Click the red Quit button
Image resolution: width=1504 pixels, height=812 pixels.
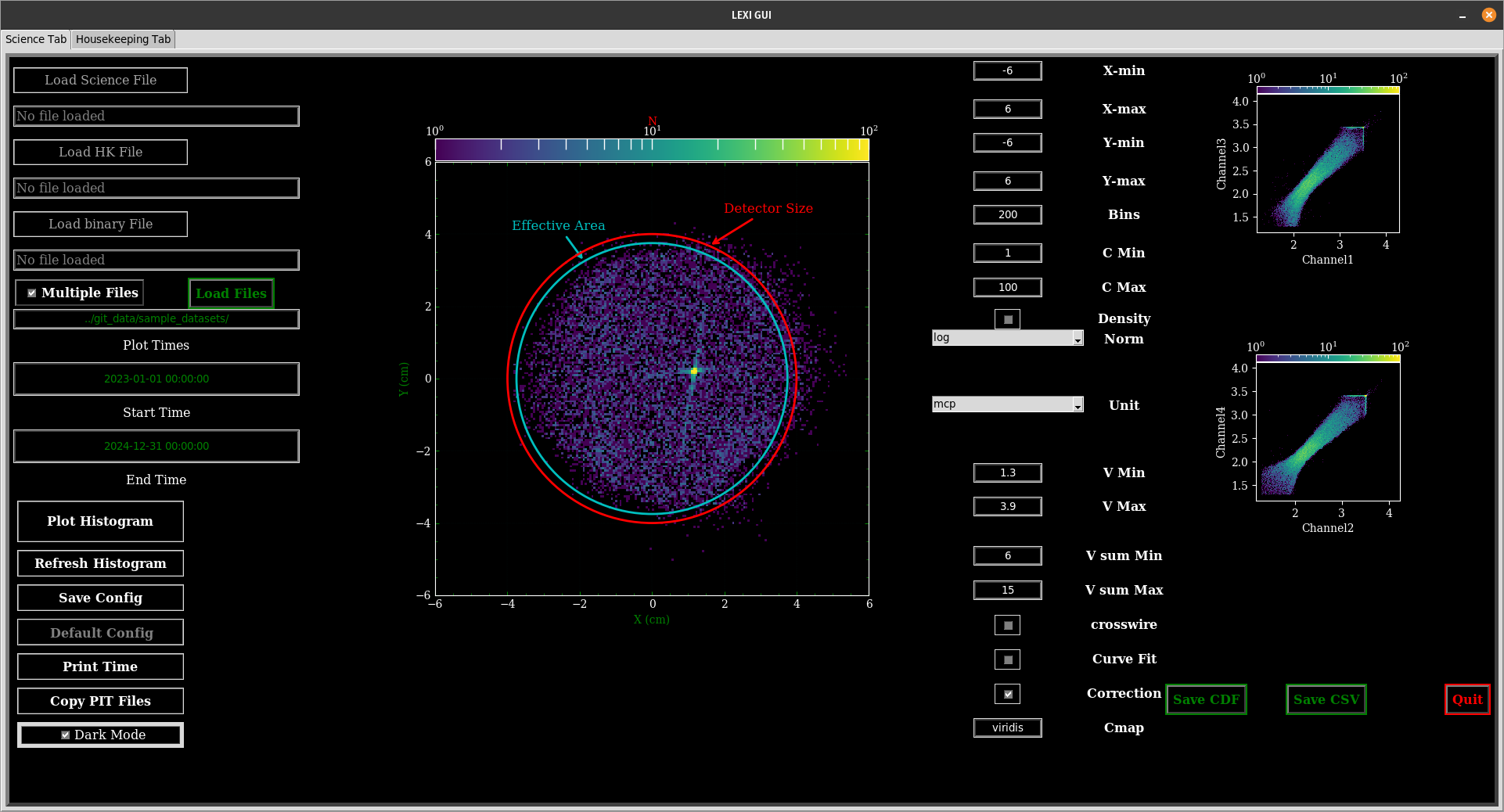coord(1467,699)
